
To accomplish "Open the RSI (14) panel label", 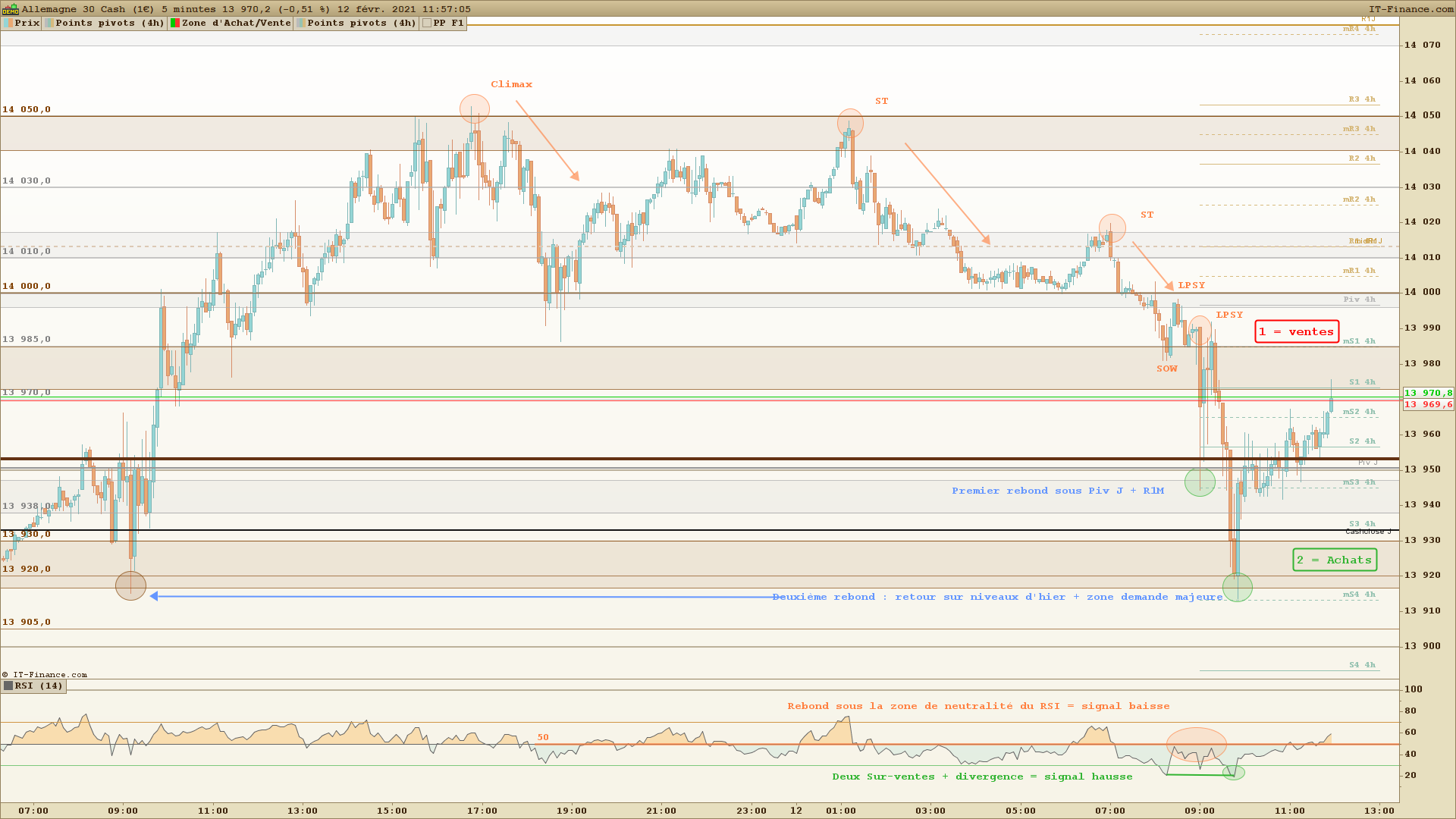I will [39, 686].
